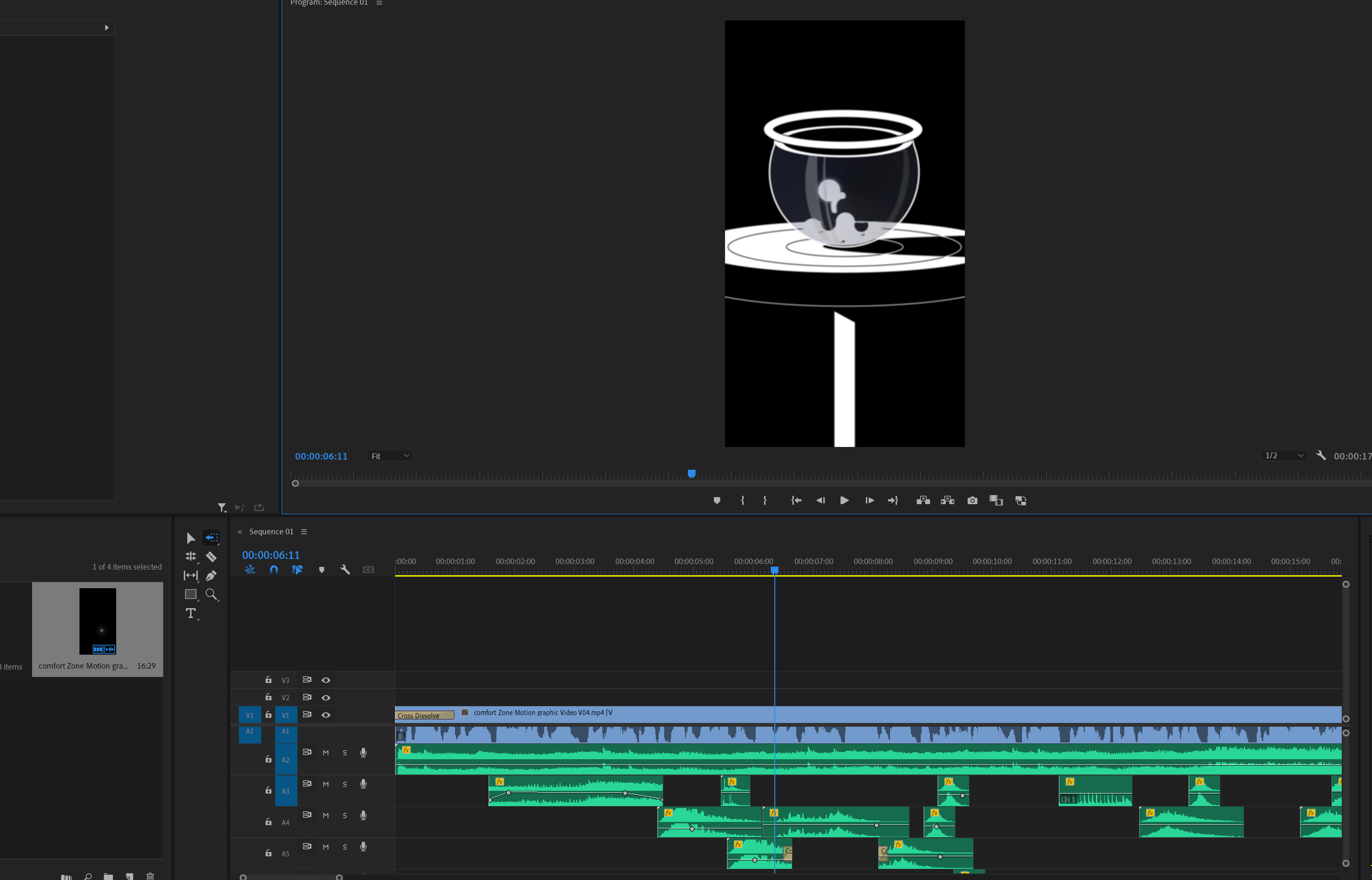This screenshot has width=1372, height=880.
Task: Export frame with camera icon
Action: click(973, 500)
